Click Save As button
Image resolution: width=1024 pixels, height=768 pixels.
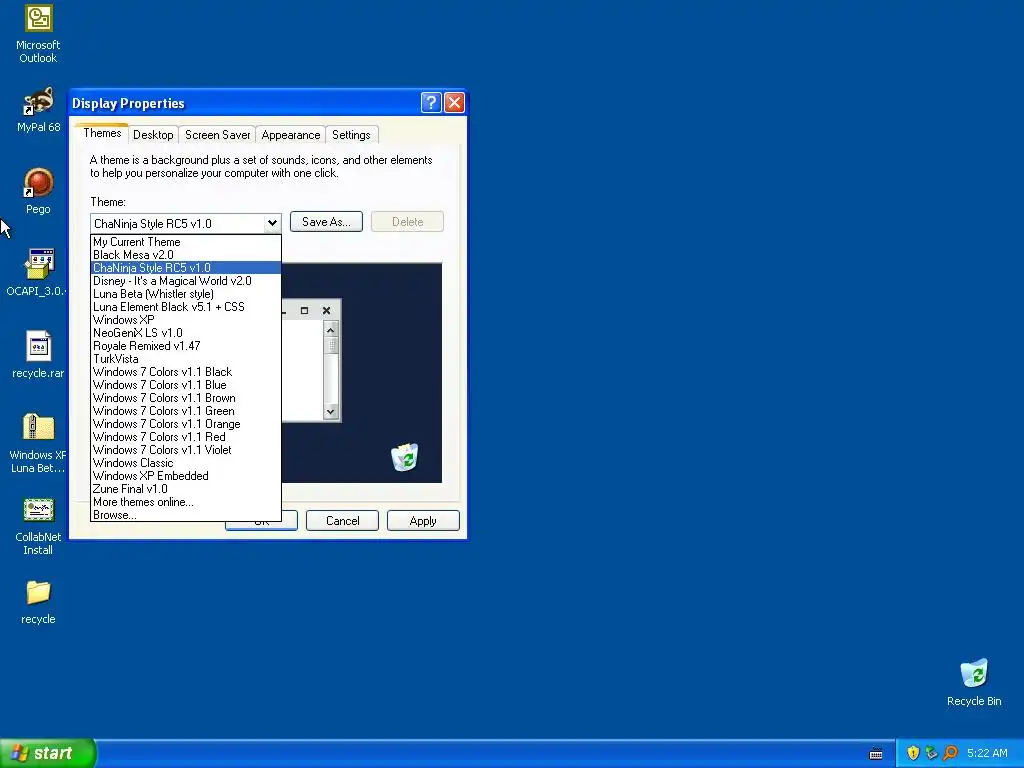tap(326, 222)
